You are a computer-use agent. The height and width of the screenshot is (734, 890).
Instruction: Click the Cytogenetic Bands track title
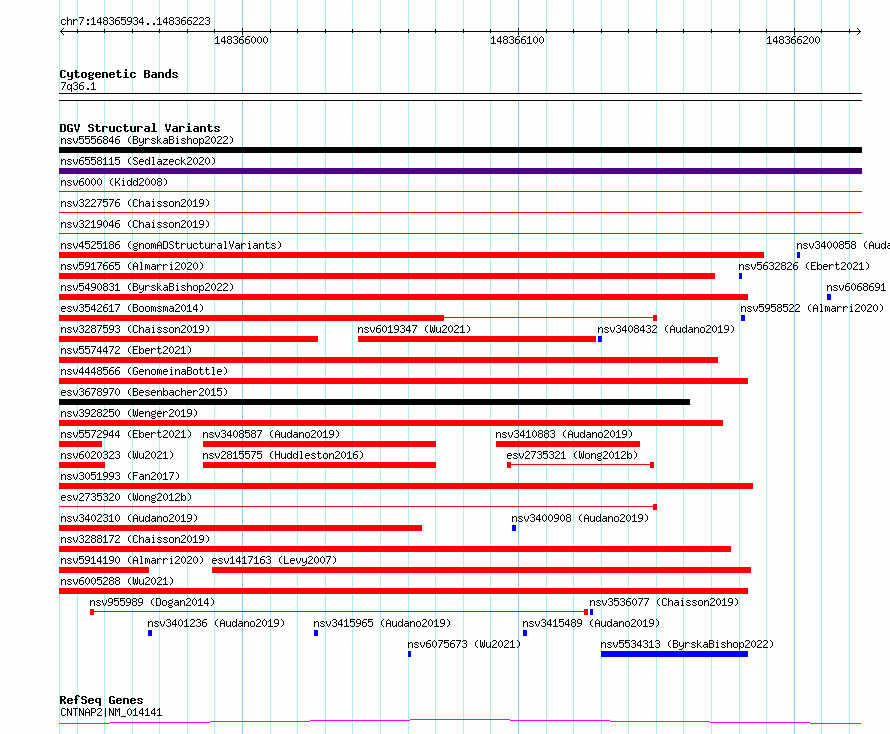pyautogui.click(x=119, y=74)
